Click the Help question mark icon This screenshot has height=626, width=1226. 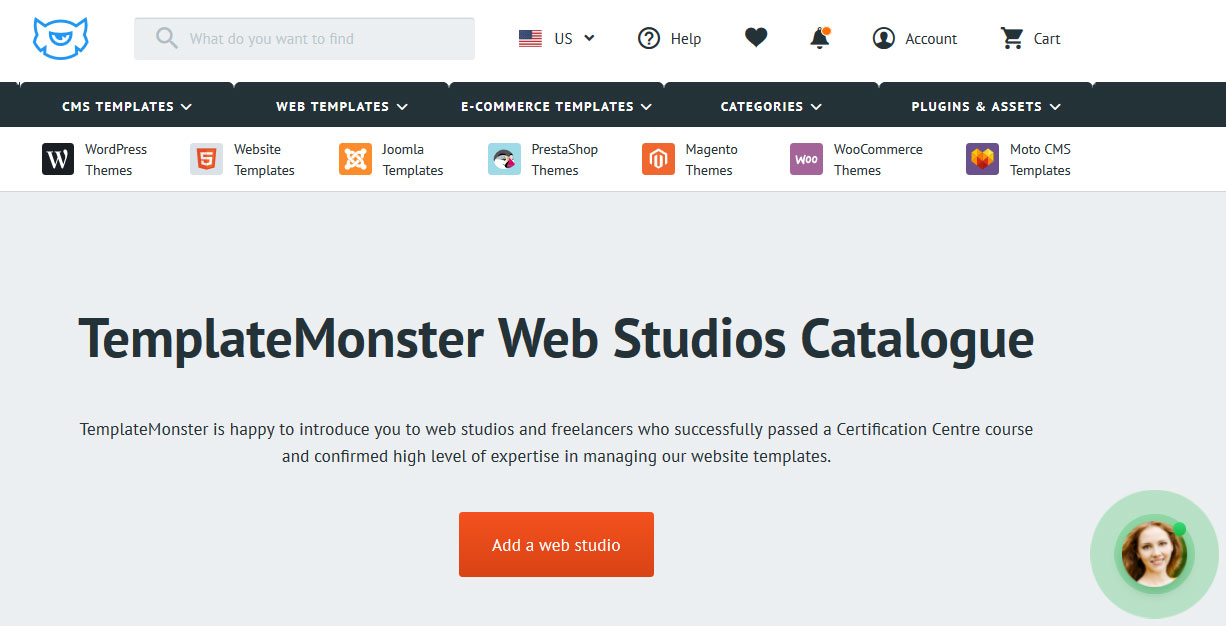[x=649, y=39]
